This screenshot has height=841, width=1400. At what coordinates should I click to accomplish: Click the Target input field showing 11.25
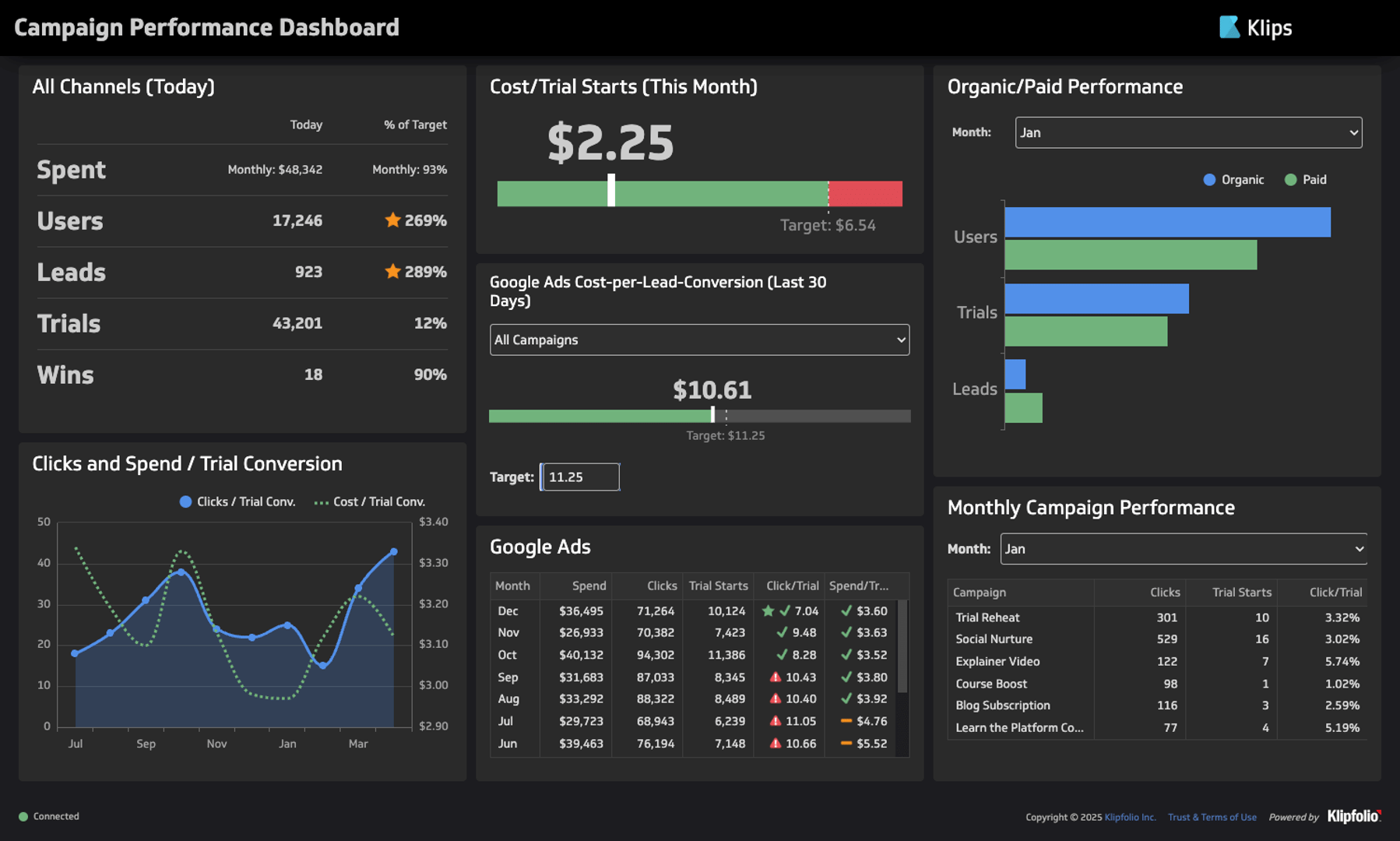579,477
